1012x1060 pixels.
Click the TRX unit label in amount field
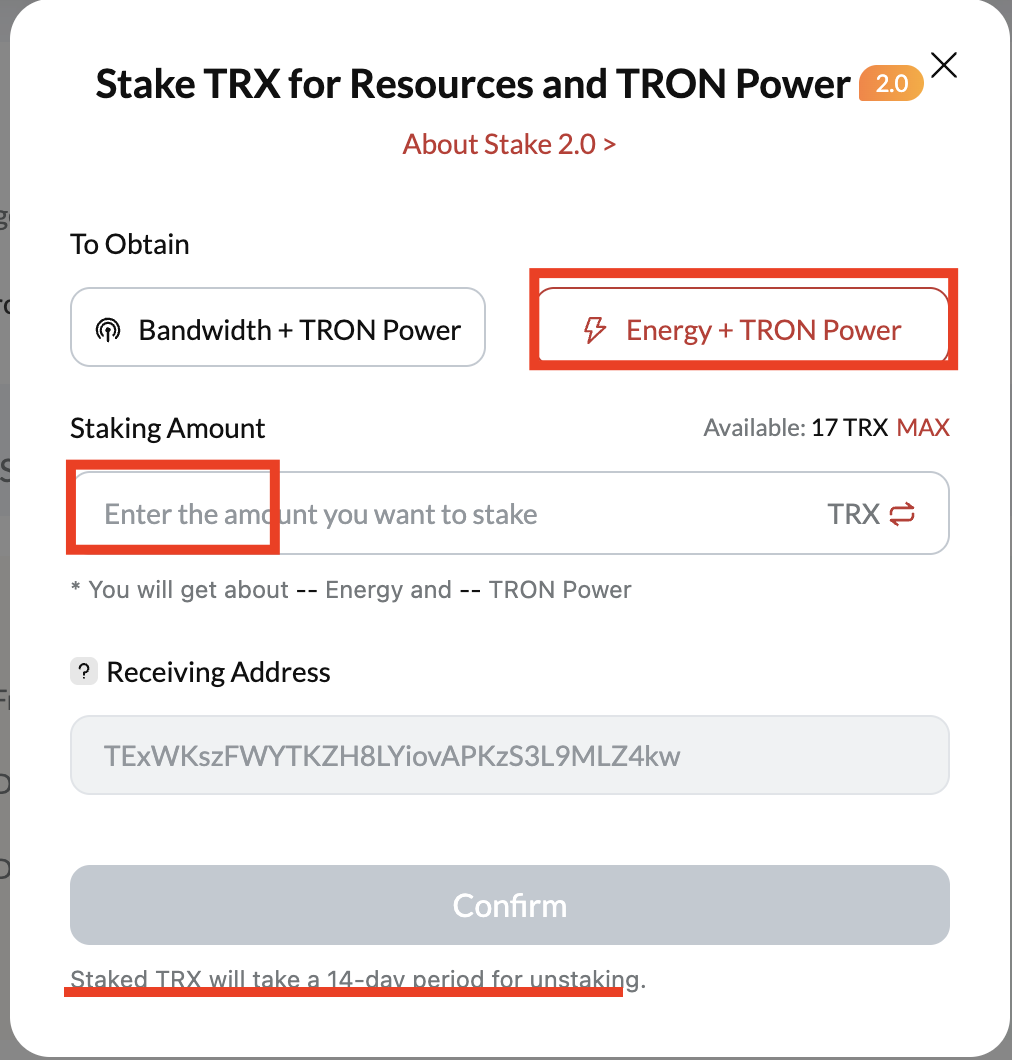coord(853,514)
